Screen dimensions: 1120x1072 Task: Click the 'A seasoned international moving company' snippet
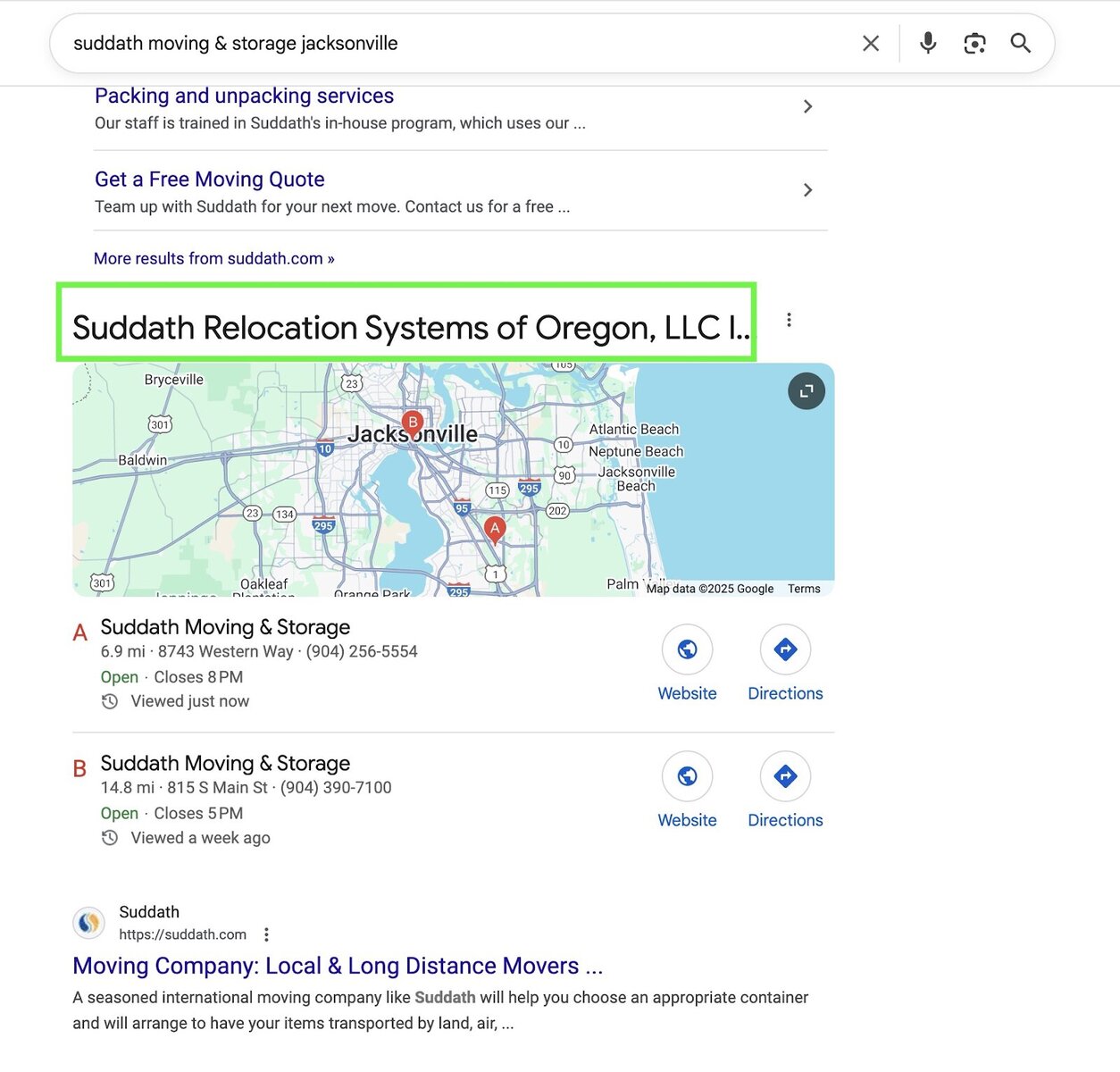(x=440, y=1010)
